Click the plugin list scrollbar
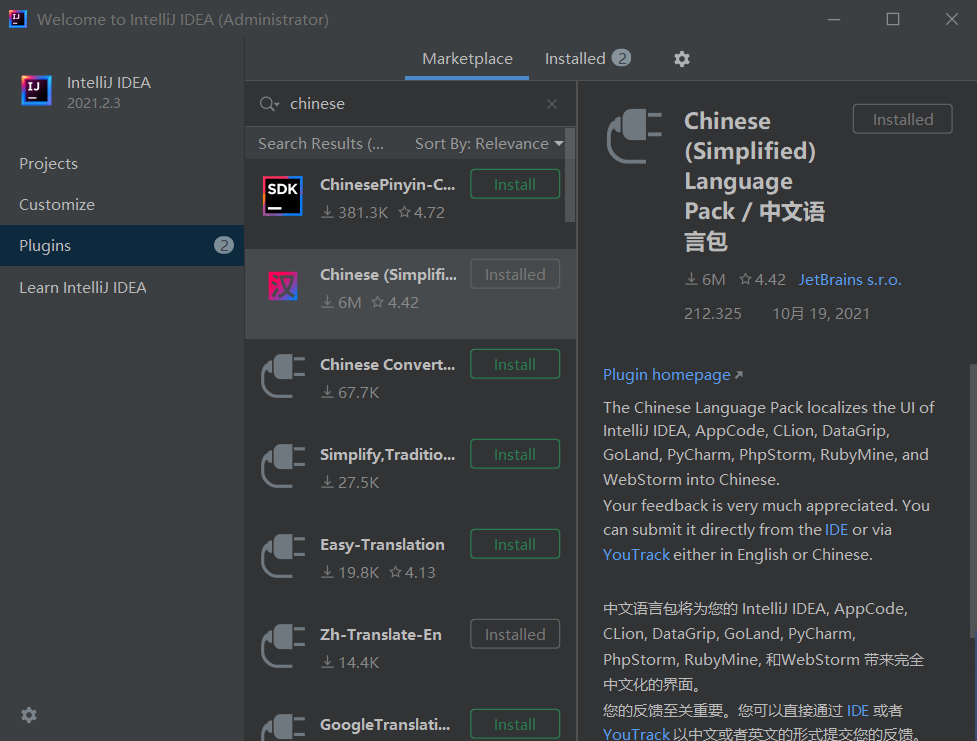Screen dimensions: 977x741 570,175
